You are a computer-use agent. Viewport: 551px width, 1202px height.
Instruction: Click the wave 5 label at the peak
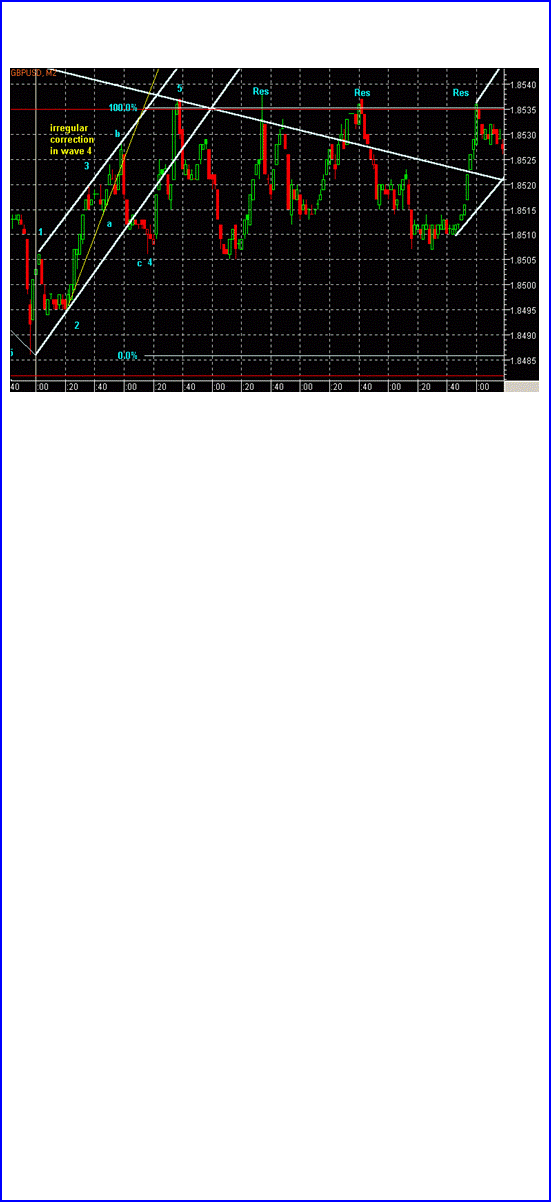click(180, 89)
